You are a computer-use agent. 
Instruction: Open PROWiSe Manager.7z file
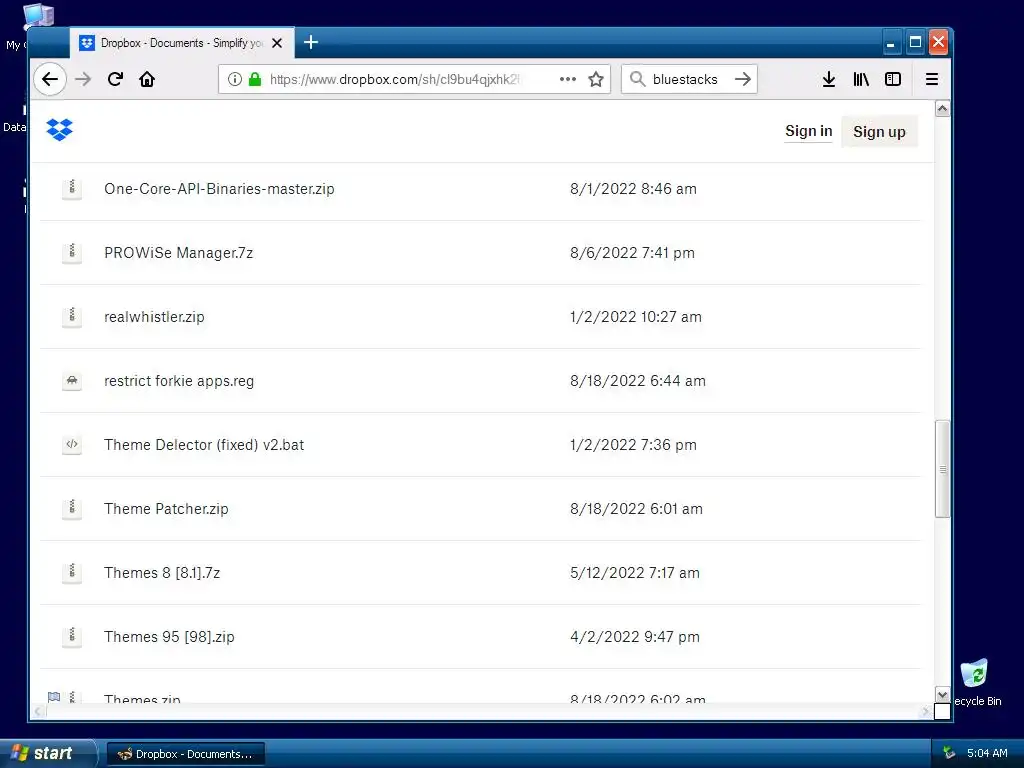pyautogui.click(x=178, y=253)
